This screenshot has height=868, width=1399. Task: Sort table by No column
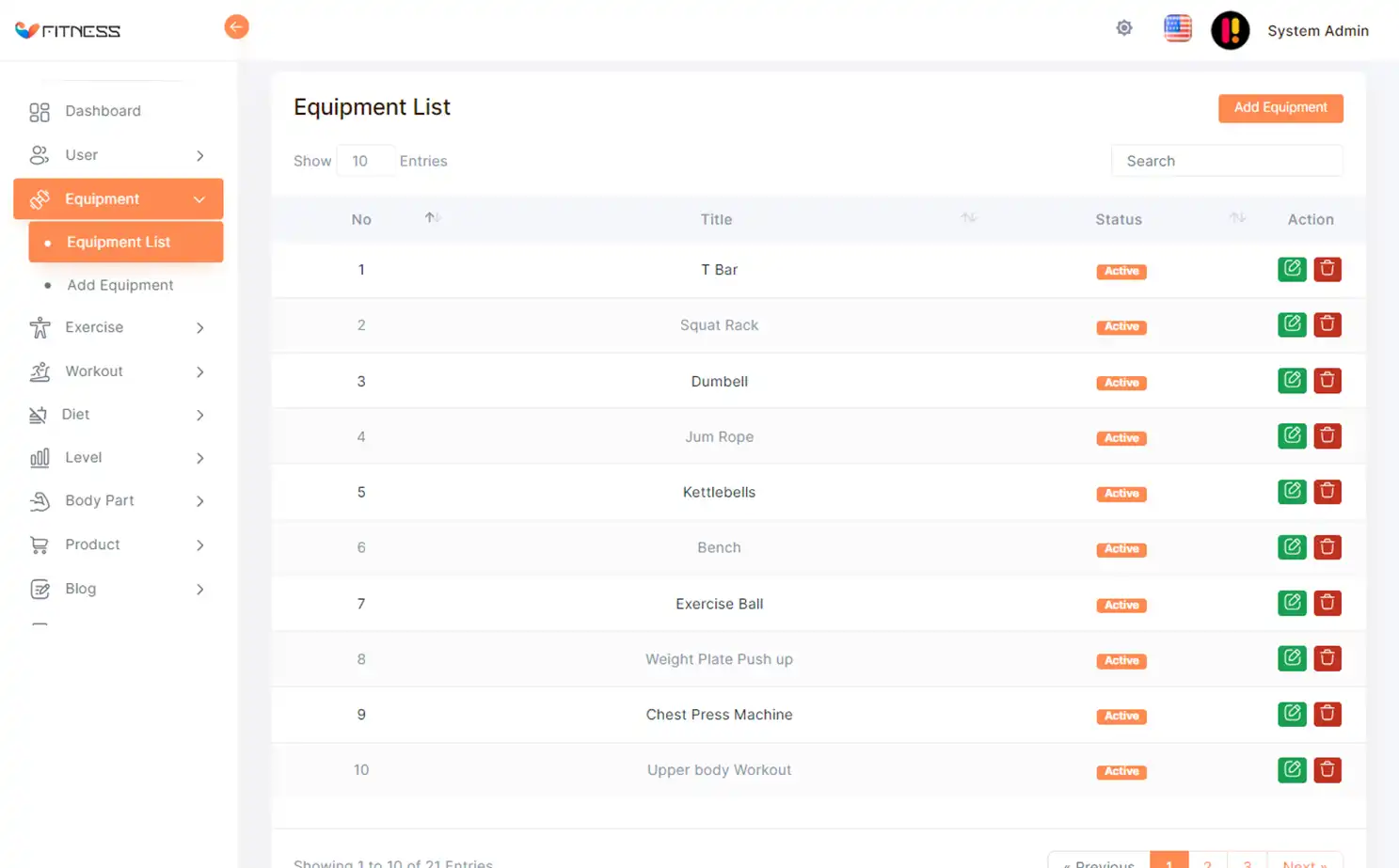432,218
